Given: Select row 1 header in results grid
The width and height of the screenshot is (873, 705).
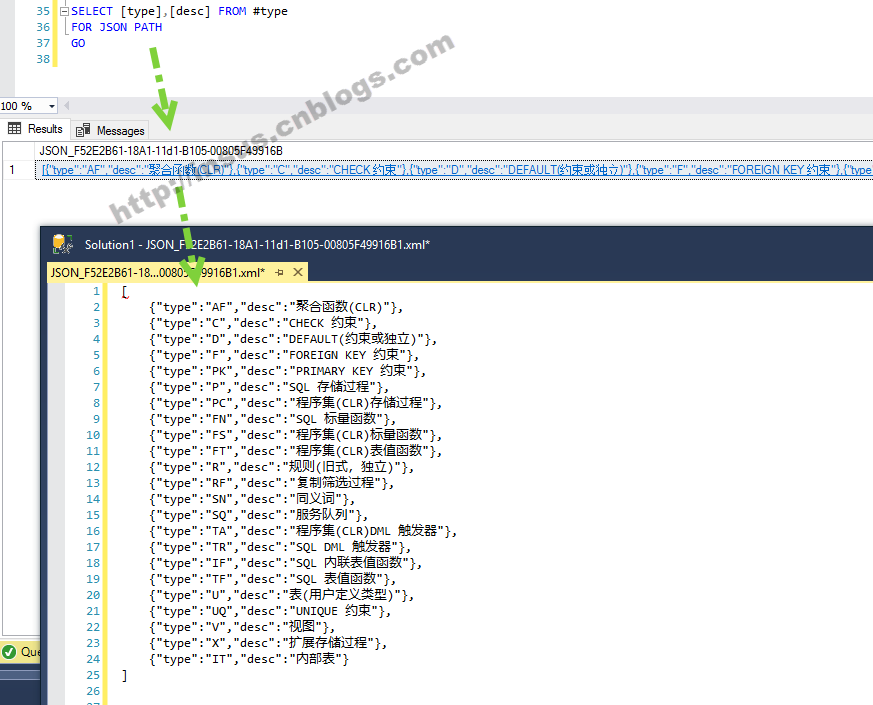Looking at the screenshot, I should 12,170.
